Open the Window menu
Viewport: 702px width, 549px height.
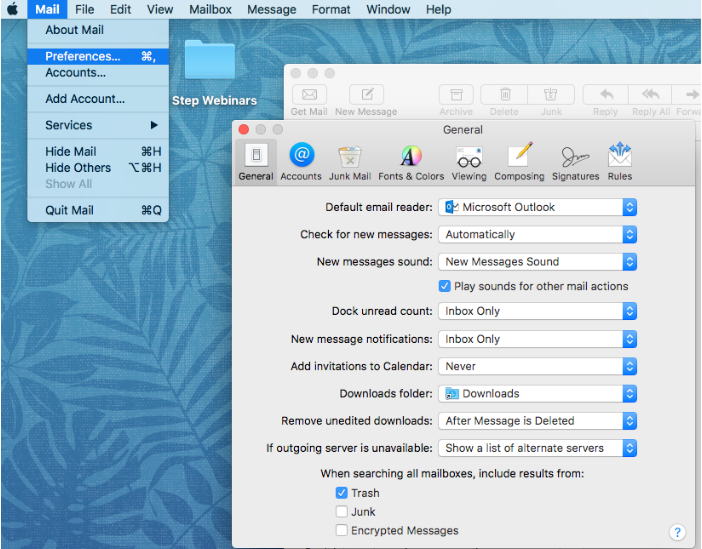[x=388, y=9]
